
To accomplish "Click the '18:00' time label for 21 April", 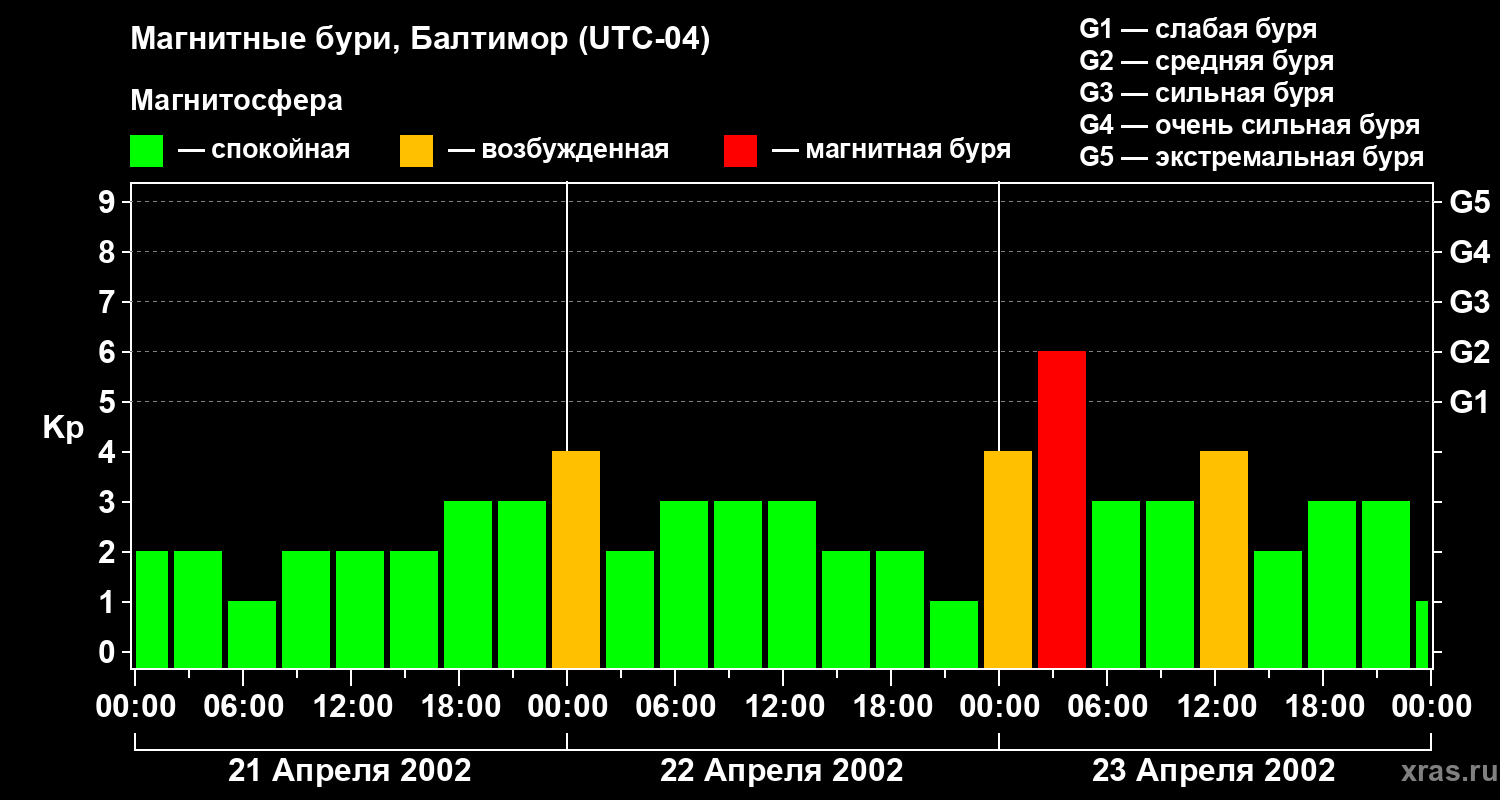I will 460,707.
